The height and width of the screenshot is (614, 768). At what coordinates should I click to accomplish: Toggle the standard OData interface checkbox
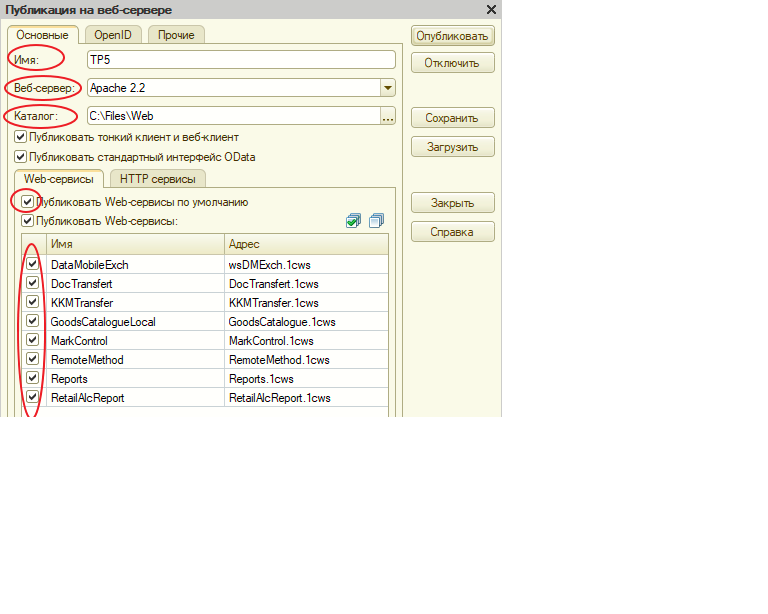[x=21, y=157]
